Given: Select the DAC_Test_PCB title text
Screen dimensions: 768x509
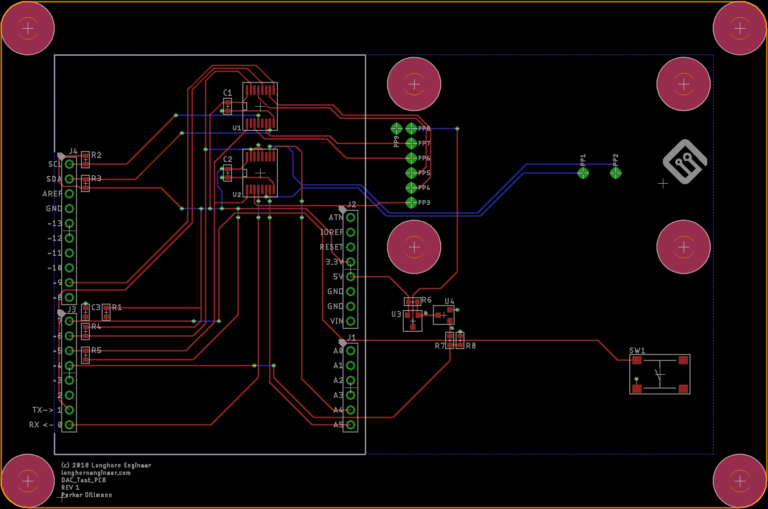Looking at the screenshot, I should click(84, 480).
